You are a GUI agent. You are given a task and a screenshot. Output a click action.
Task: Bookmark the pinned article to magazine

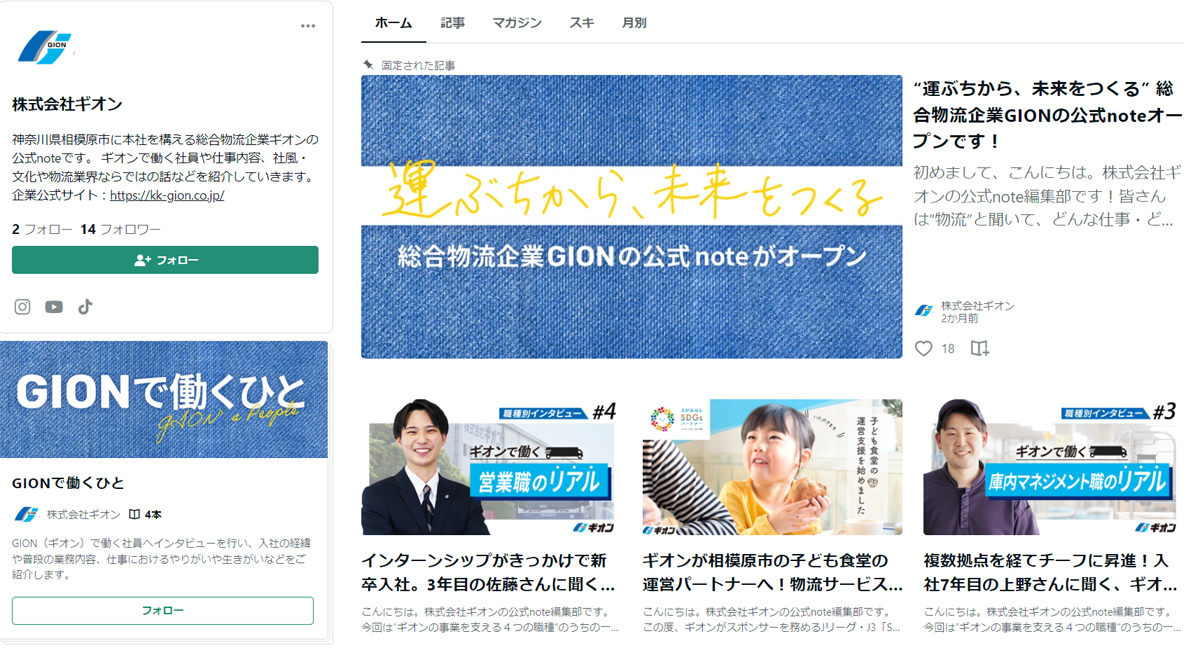tap(980, 348)
